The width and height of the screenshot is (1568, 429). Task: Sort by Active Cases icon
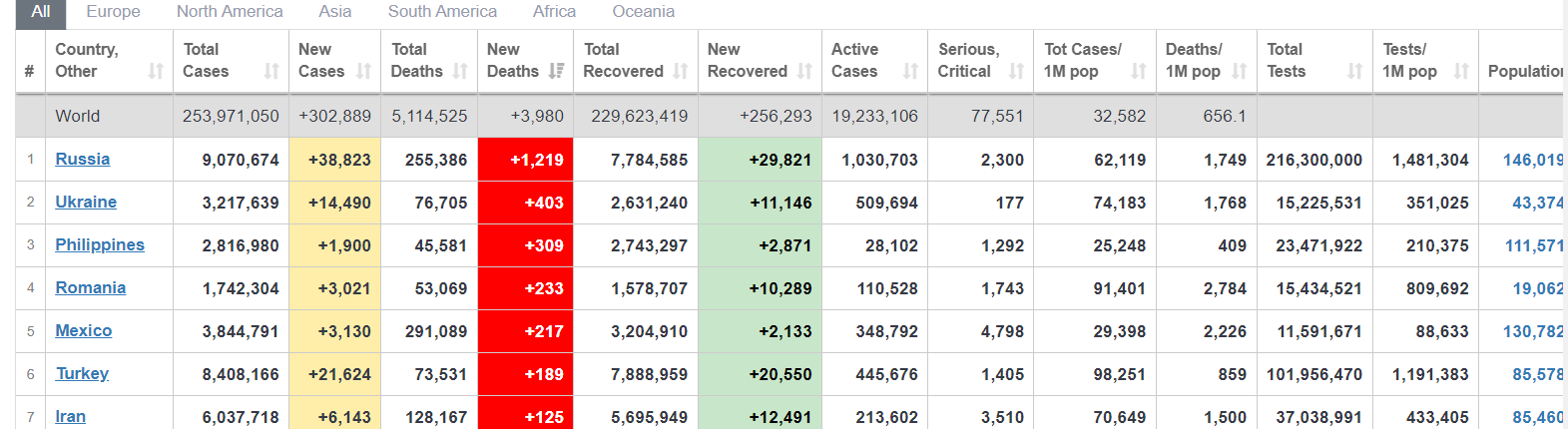pos(910,72)
